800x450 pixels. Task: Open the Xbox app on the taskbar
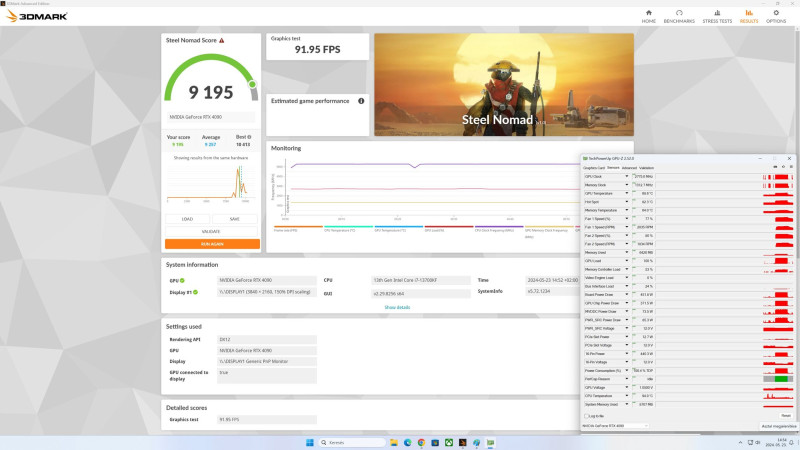(x=449, y=442)
